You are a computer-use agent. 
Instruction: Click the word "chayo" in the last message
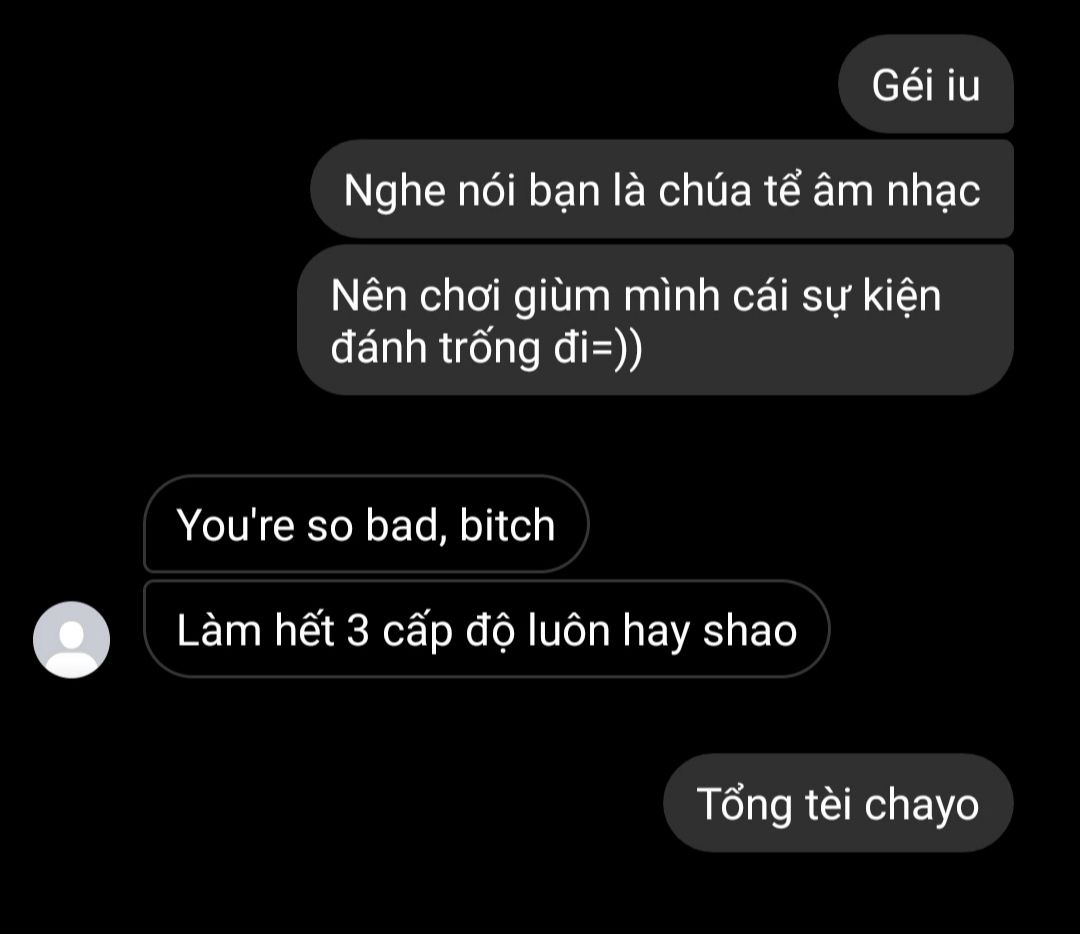(x=921, y=805)
